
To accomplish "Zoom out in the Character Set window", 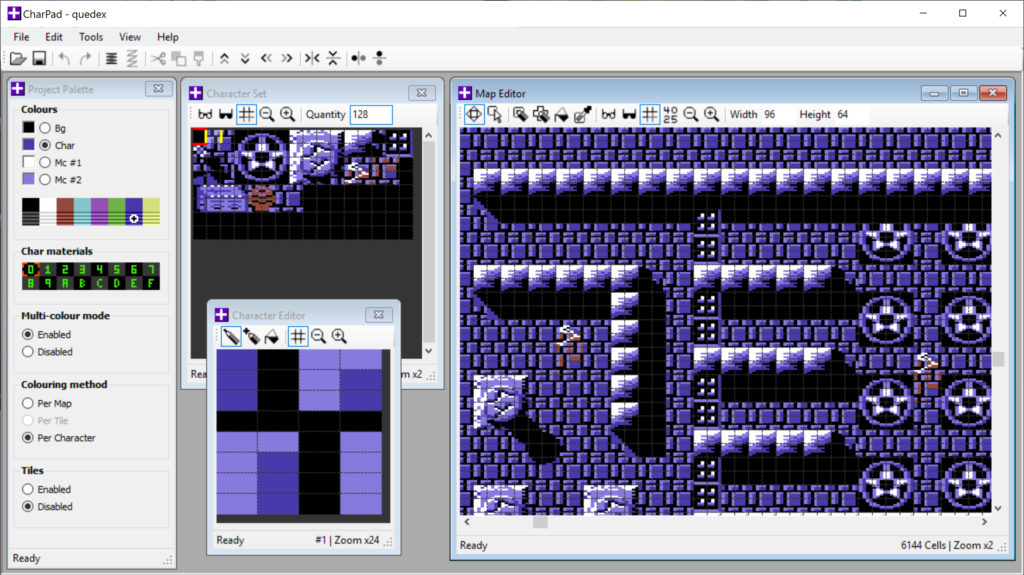I will 266,114.
